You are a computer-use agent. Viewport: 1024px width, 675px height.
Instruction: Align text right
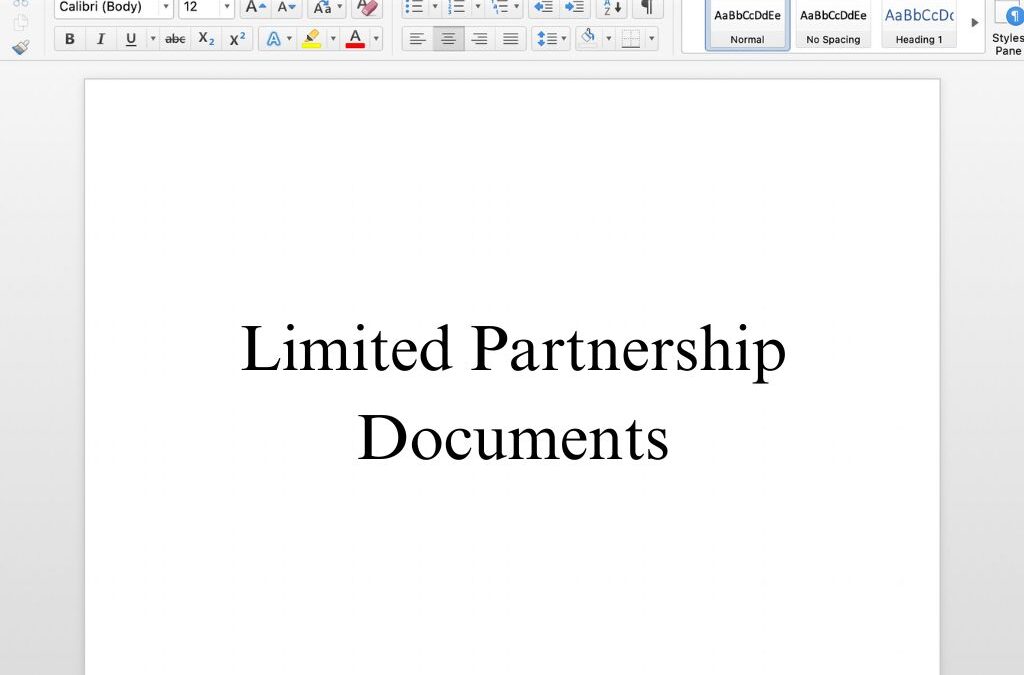[479, 39]
